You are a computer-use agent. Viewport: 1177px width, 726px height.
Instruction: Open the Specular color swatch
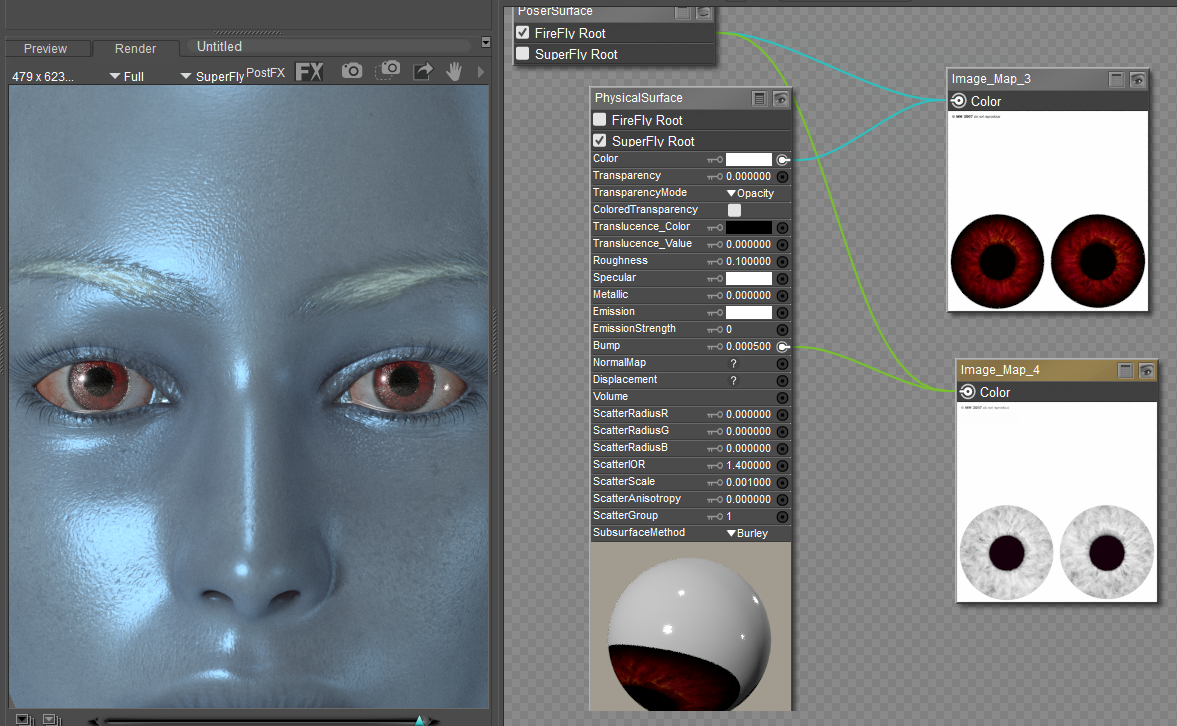tap(748, 279)
